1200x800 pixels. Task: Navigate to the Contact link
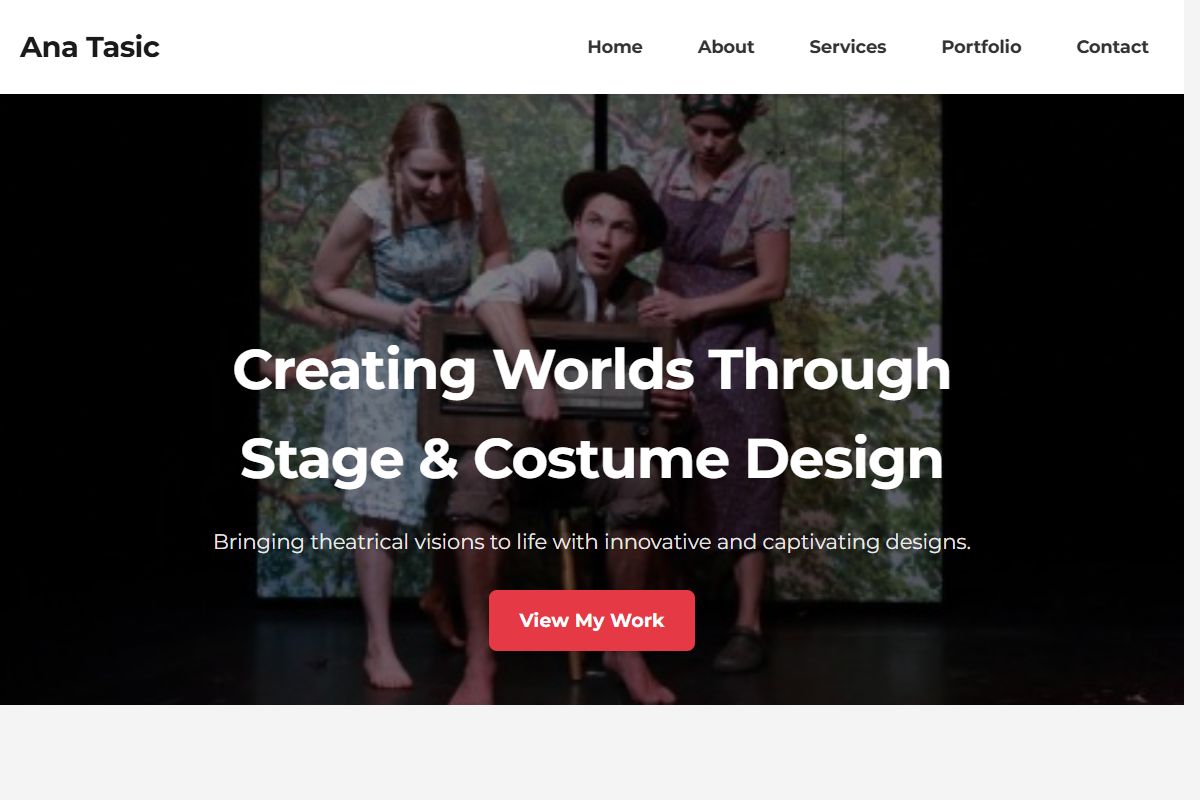[x=1111, y=47]
